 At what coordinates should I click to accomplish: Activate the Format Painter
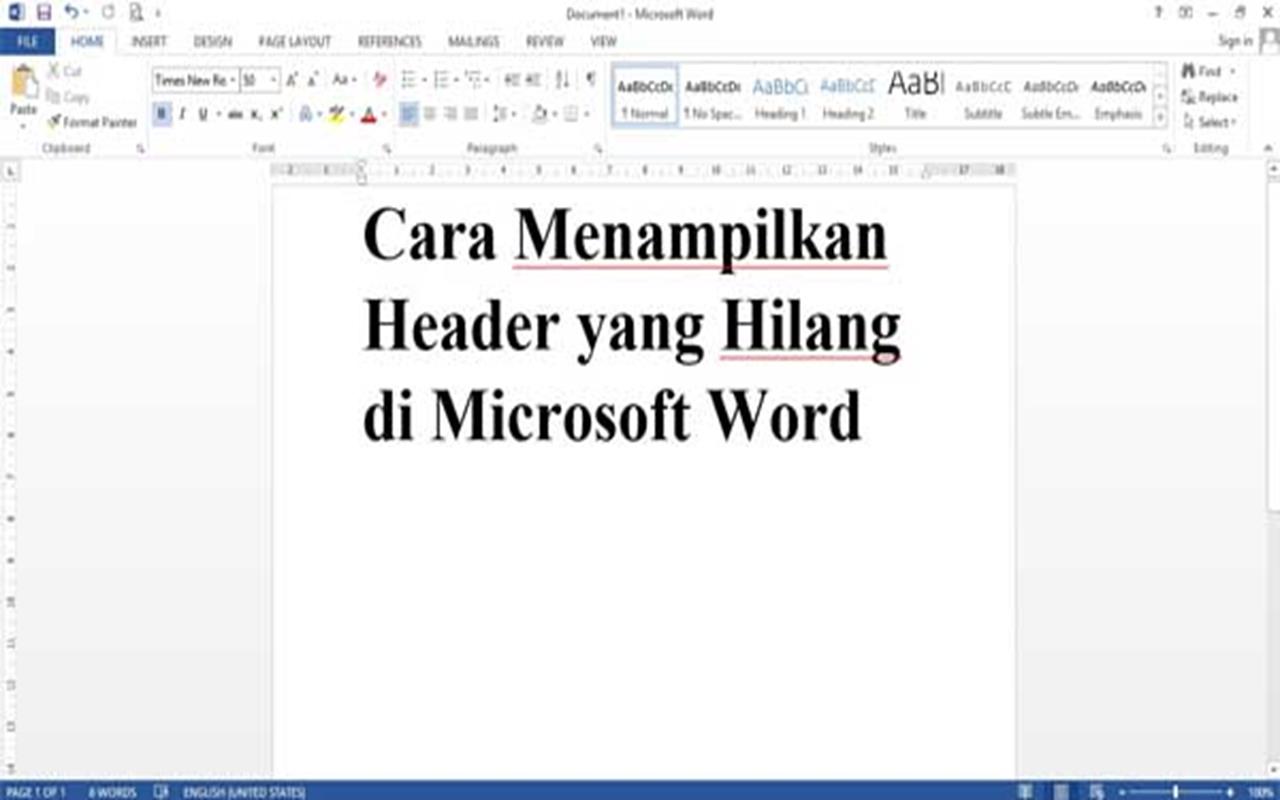coord(92,122)
